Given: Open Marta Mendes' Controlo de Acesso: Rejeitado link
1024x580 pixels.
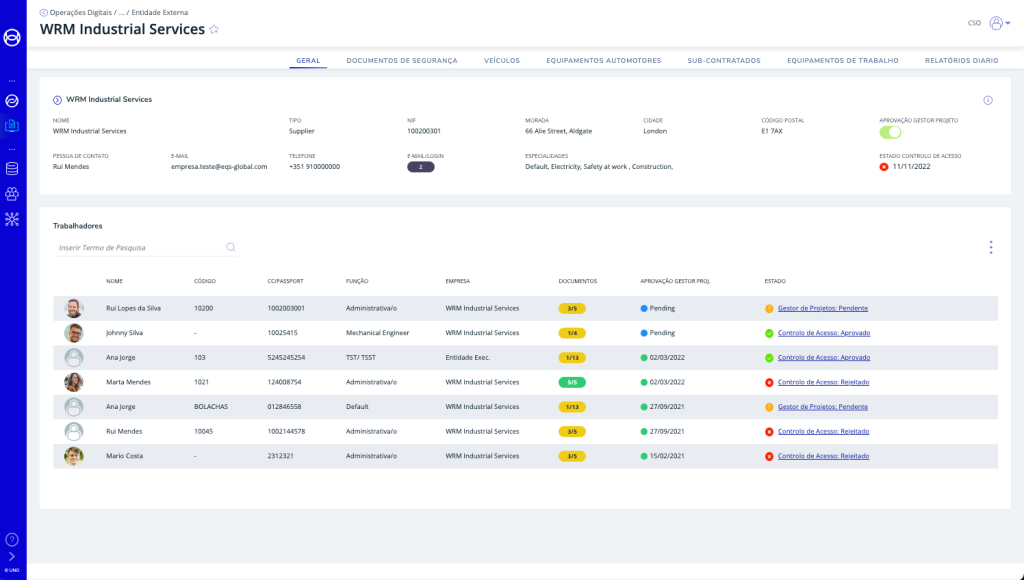Looking at the screenshot, I should [x=823, y=382].
